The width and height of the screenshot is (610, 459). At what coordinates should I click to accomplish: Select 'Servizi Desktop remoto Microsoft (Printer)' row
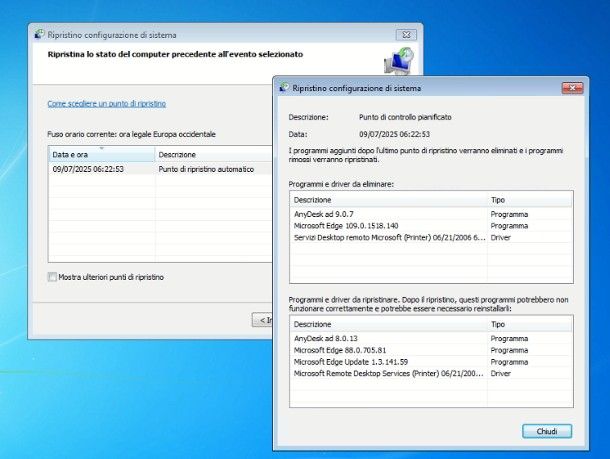point(431,237)
